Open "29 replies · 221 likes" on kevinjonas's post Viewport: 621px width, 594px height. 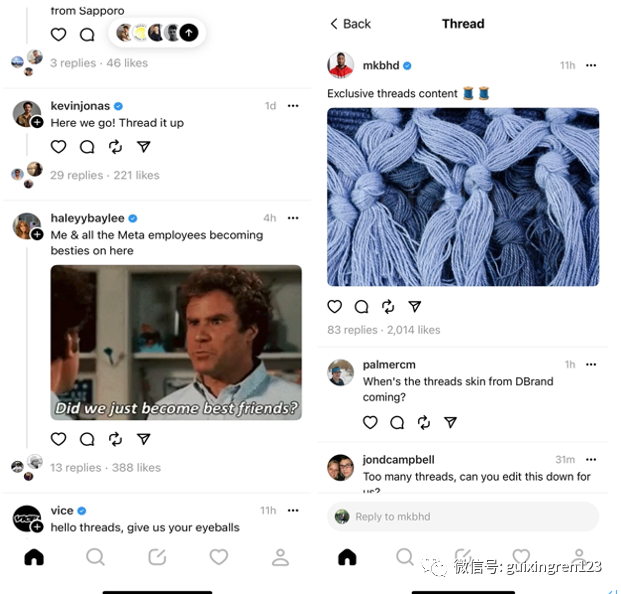point(105,175)
